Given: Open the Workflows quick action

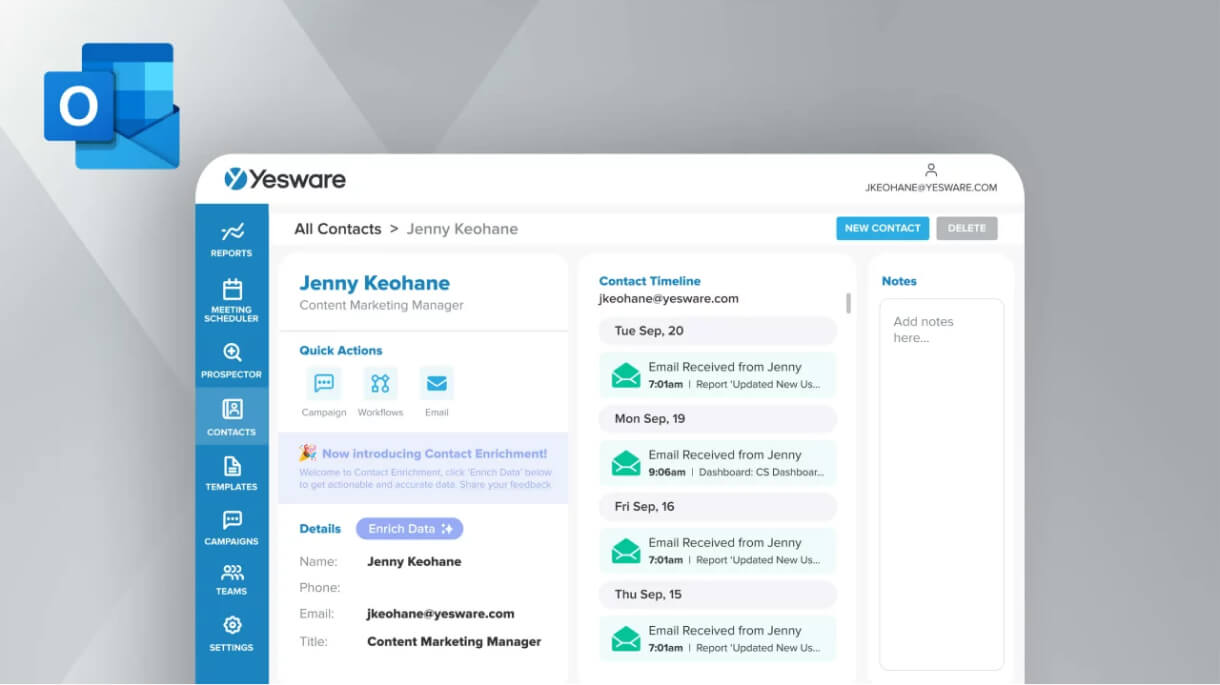Looking at the screenshot, I should [380, 384].
